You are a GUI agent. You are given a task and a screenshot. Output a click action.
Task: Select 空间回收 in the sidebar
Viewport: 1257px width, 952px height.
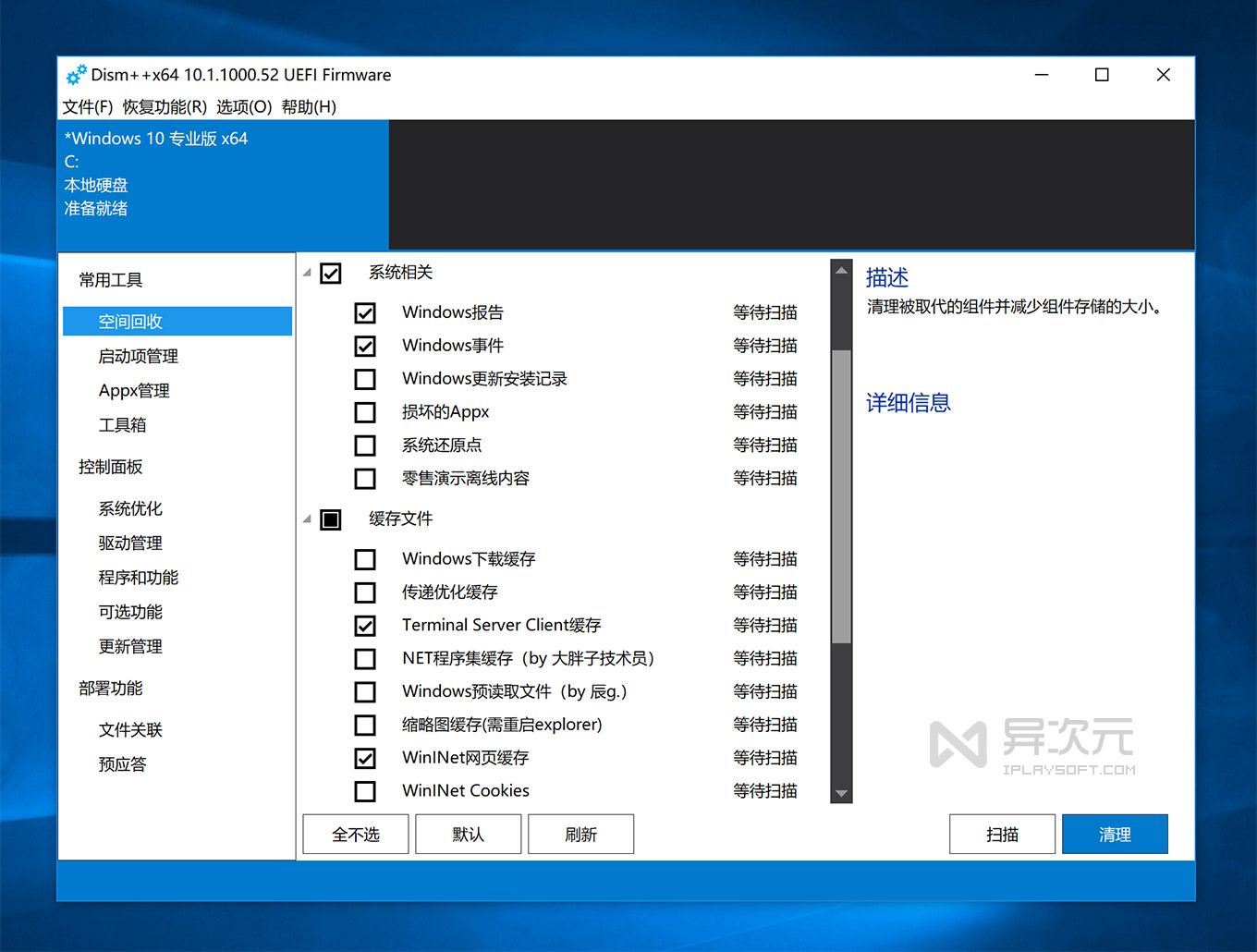tap(177, 322)
